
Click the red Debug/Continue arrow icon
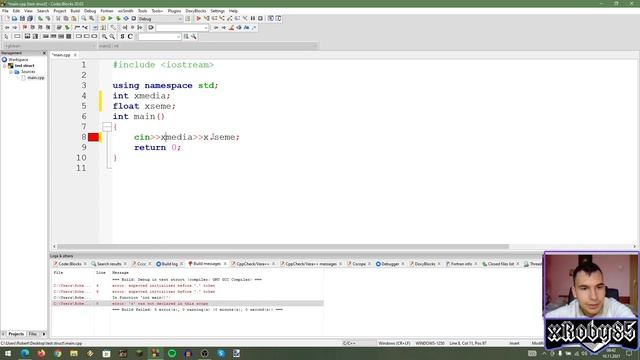tap(199, 19)
